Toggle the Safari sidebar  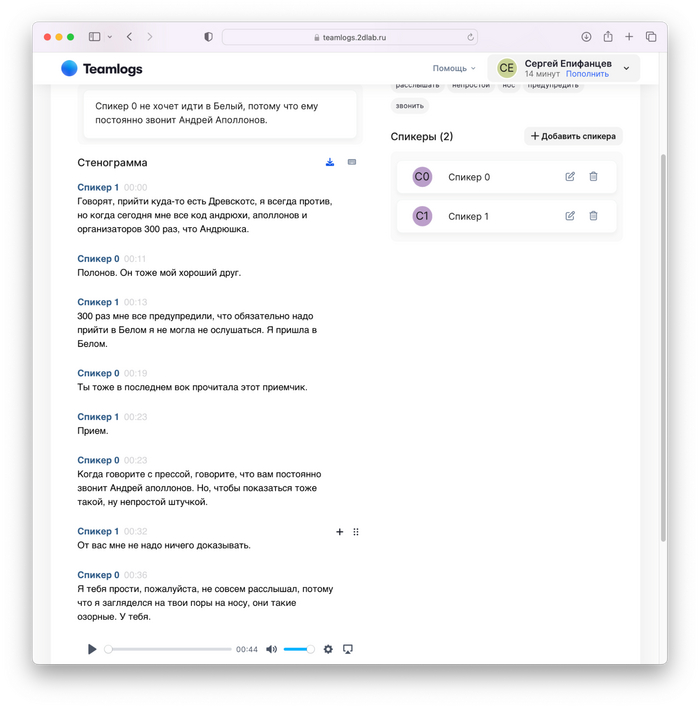[x=94, y=37]
